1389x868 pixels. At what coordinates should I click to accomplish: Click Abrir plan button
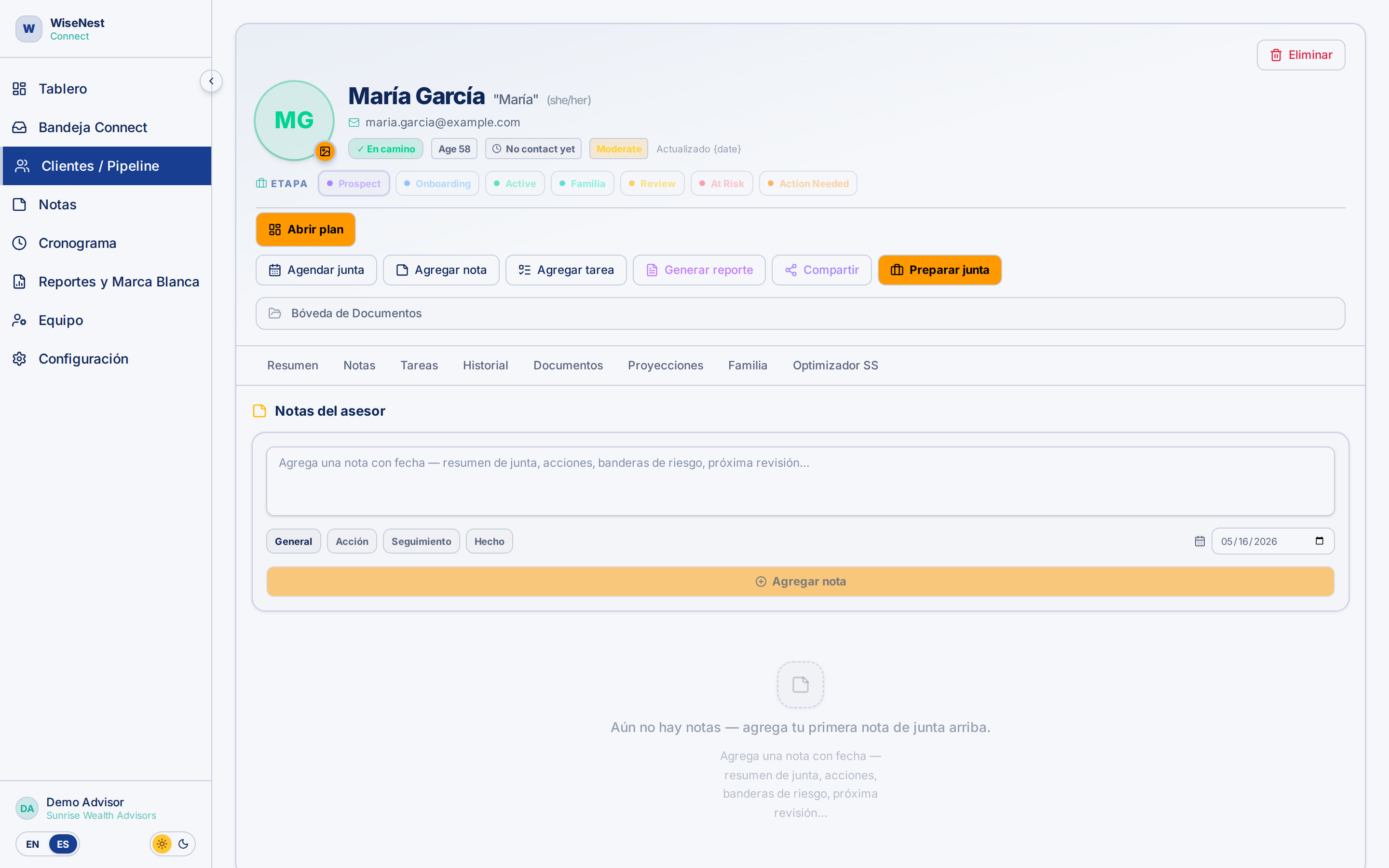click(x=305, y=230)
